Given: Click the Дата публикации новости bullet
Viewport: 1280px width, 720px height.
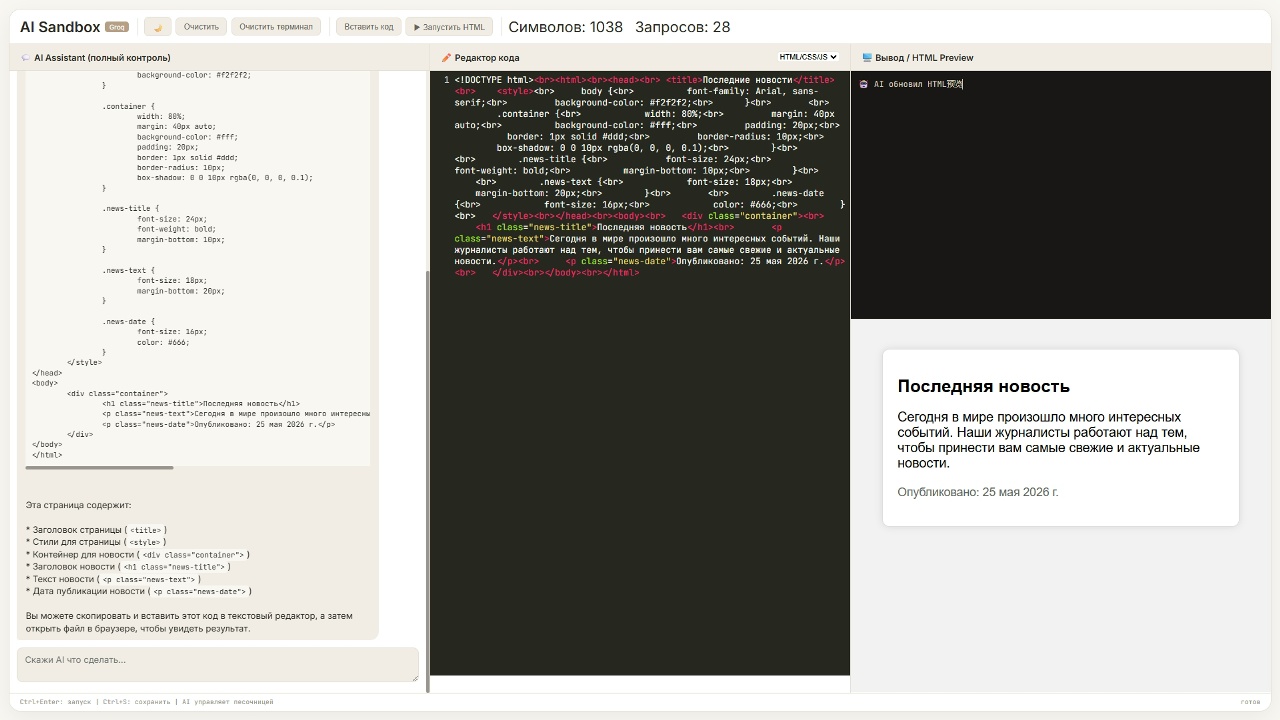Looking at the screenshot, I should (139, 591).
